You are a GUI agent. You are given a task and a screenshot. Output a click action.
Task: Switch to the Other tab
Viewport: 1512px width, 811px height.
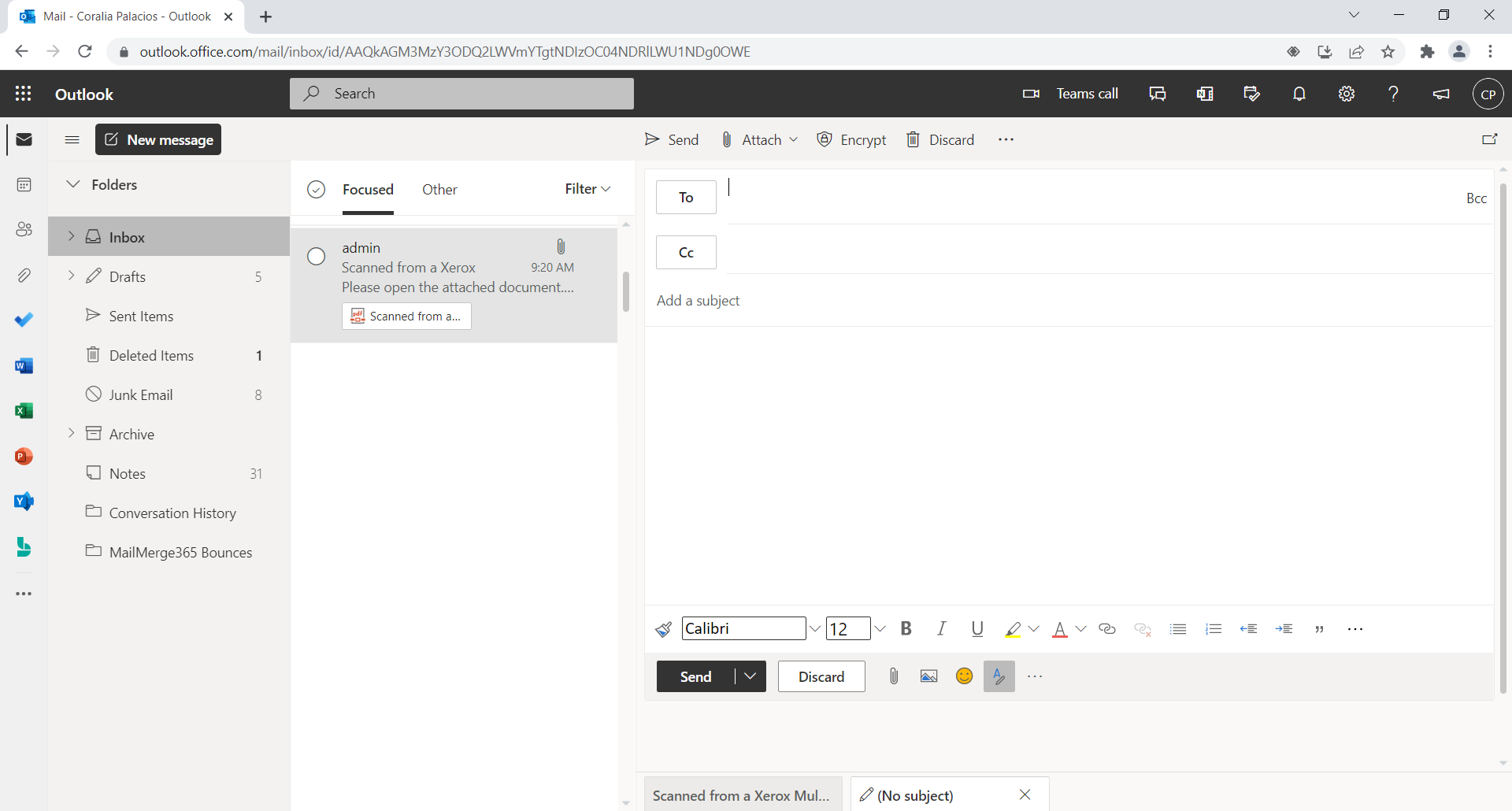tap(439, 190)
